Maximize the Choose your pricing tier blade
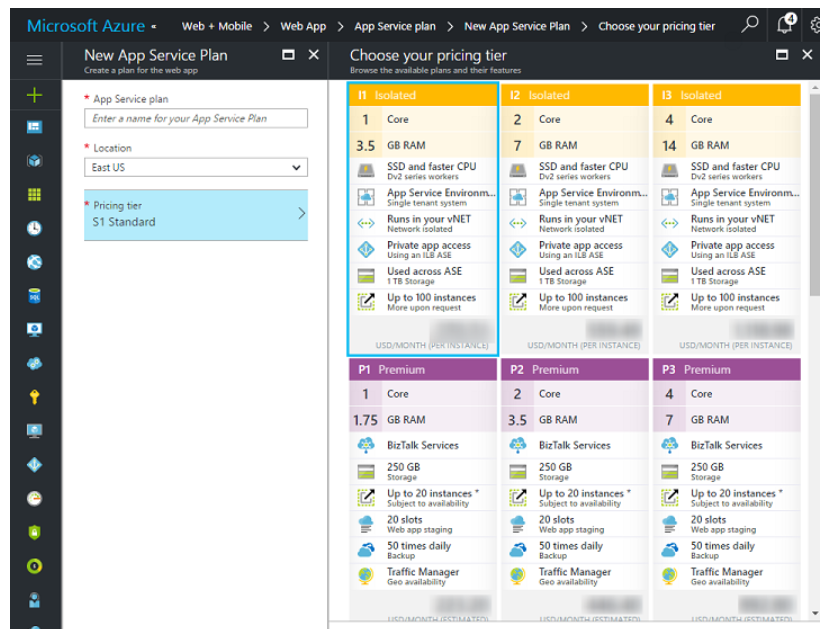The image size is (834, 629). [x=782, y=54]
